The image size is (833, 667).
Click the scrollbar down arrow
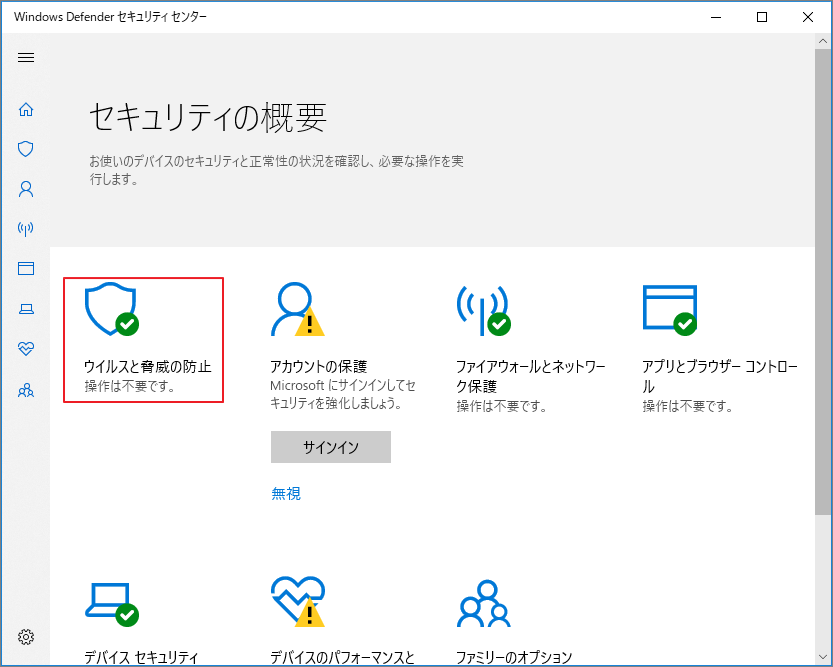(823, 658)
